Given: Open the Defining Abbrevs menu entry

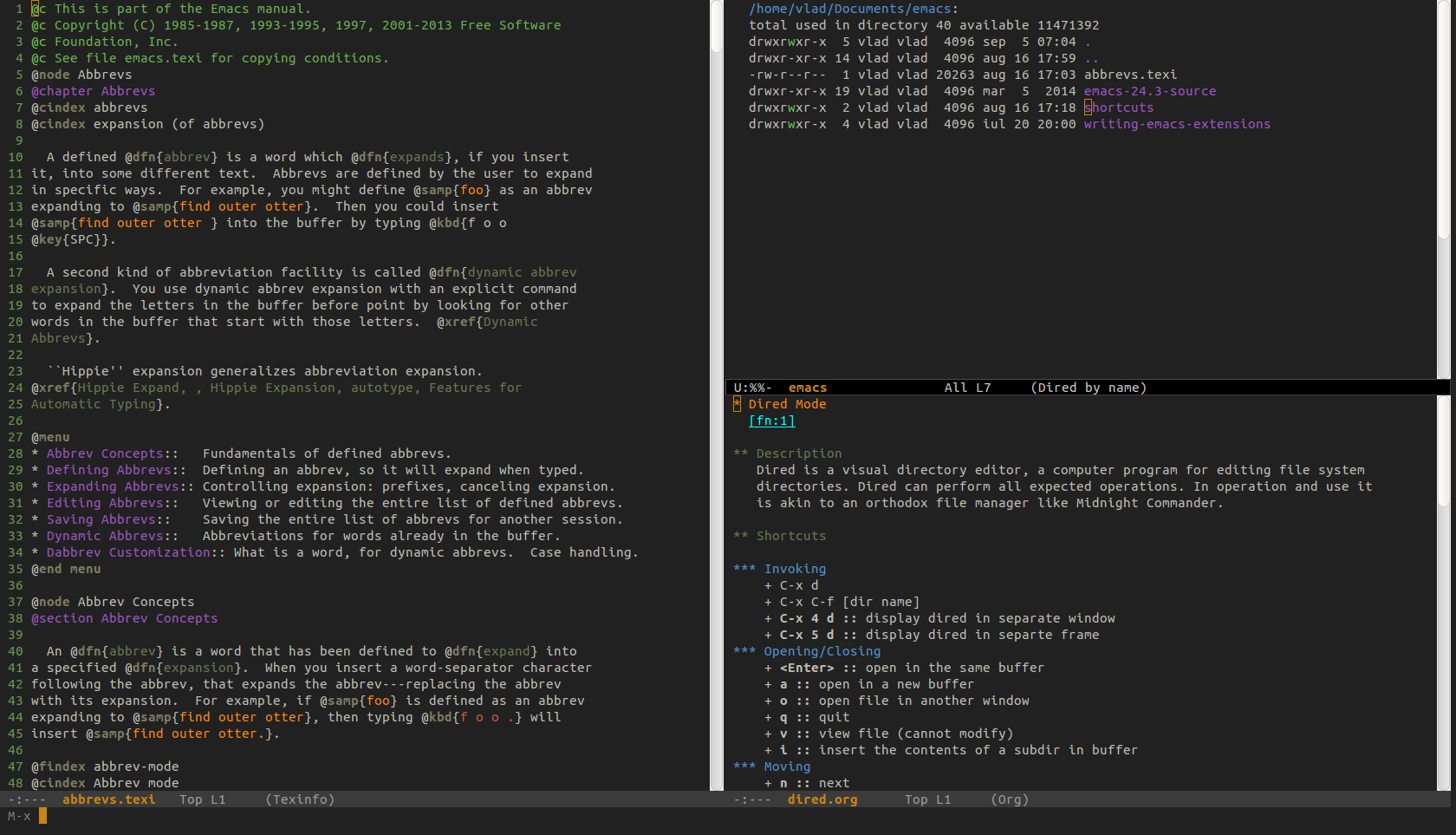Looking at the screenshot, I should tap(109, 470).
